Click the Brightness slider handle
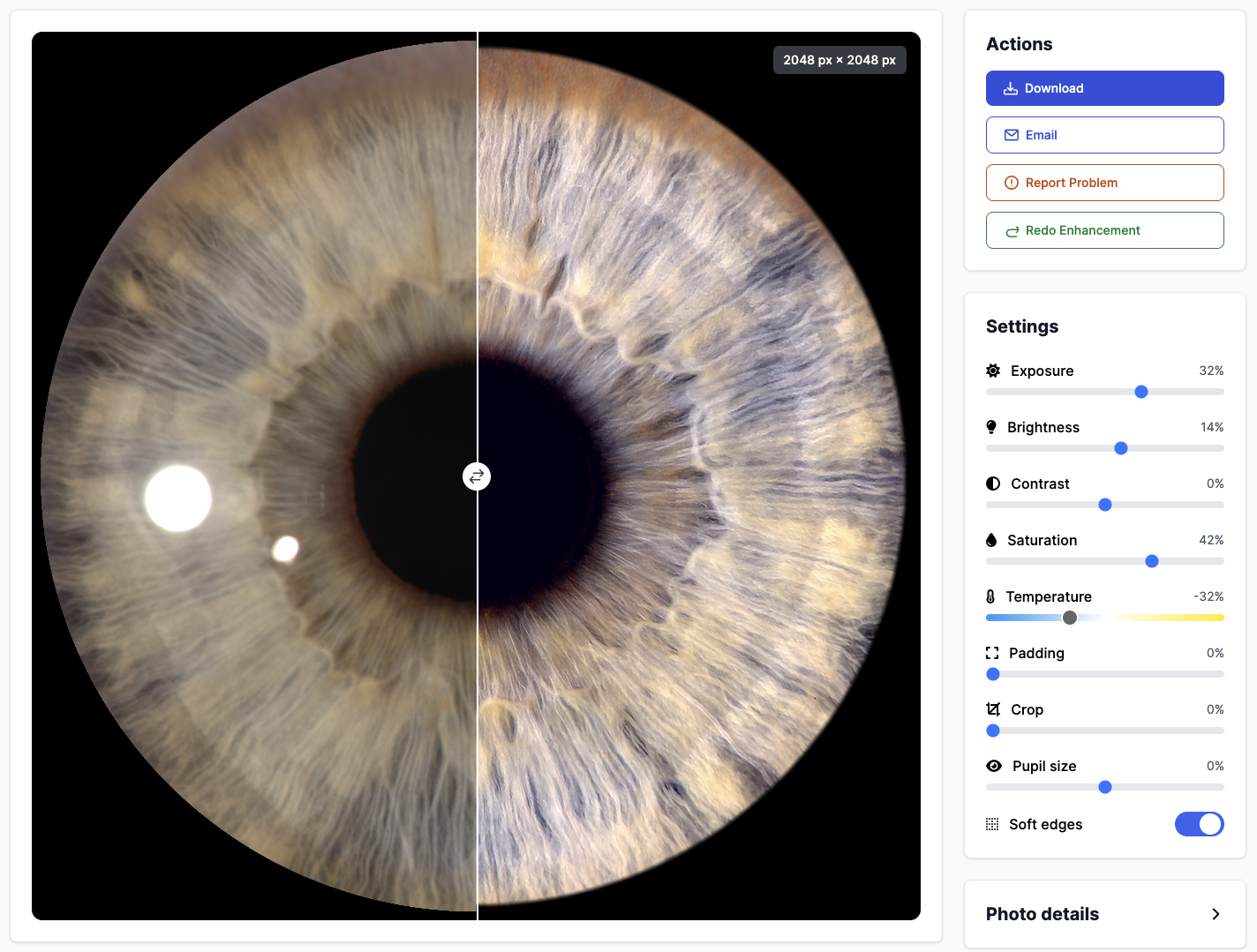 coord(1121,448)
